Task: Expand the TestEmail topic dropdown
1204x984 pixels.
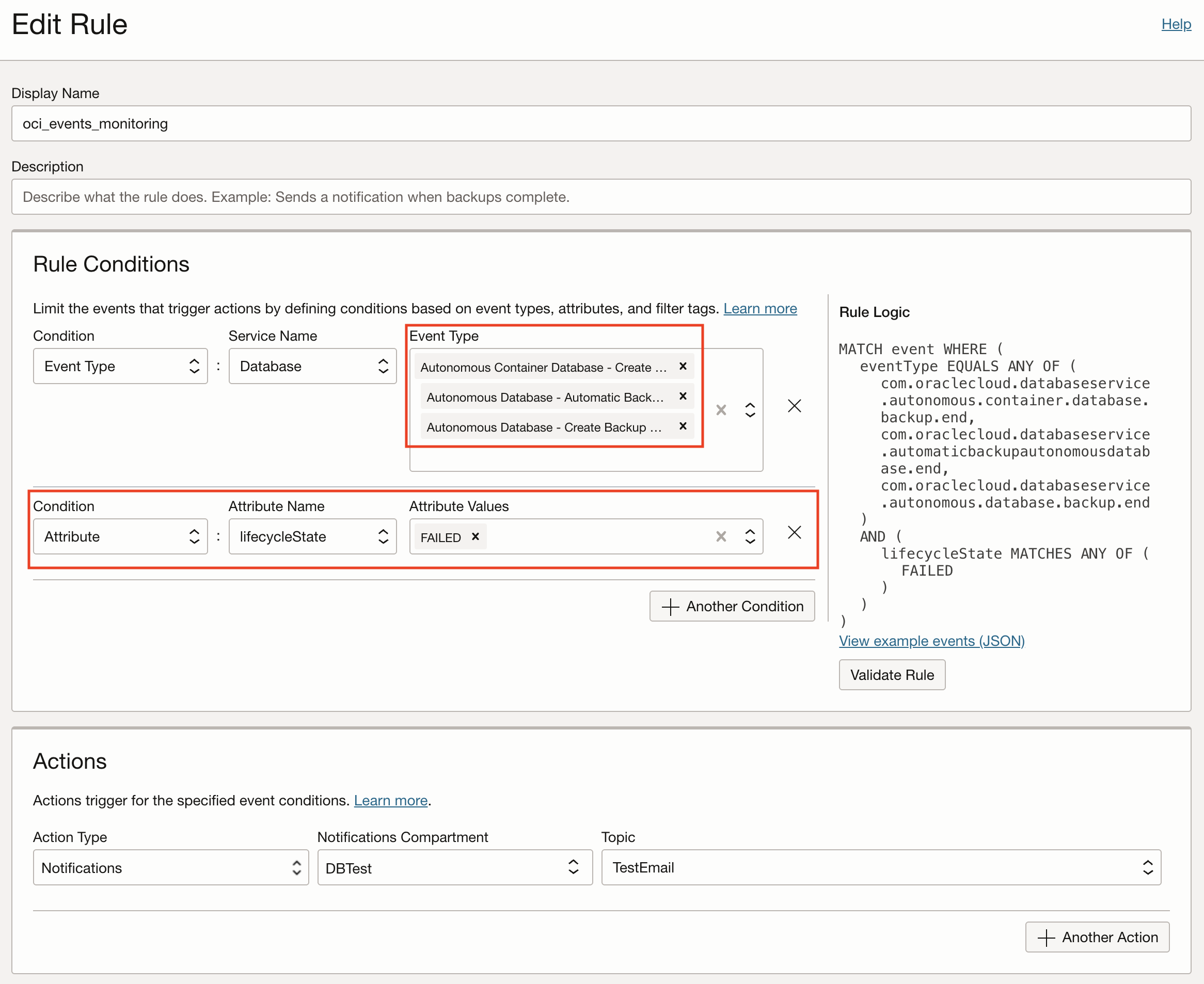Action: 880,867
